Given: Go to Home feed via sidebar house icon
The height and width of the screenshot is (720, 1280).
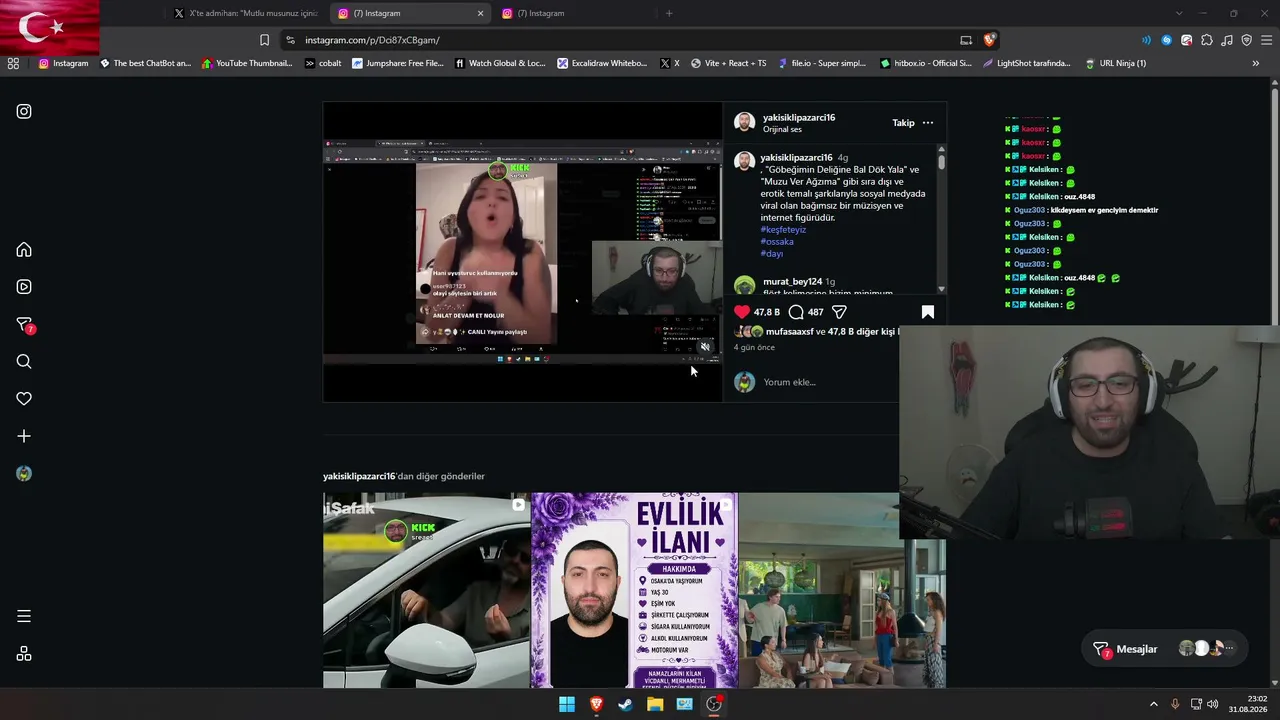Looking at the screenshot, I should point(24,250).
